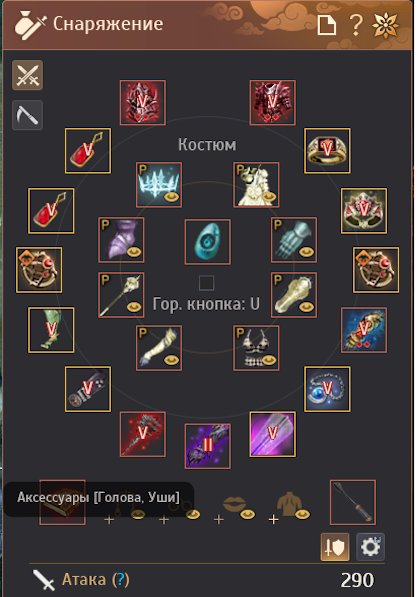Switch to the sickle life gear tab
The image size is (420, 597).
click(x=27, y=115)
